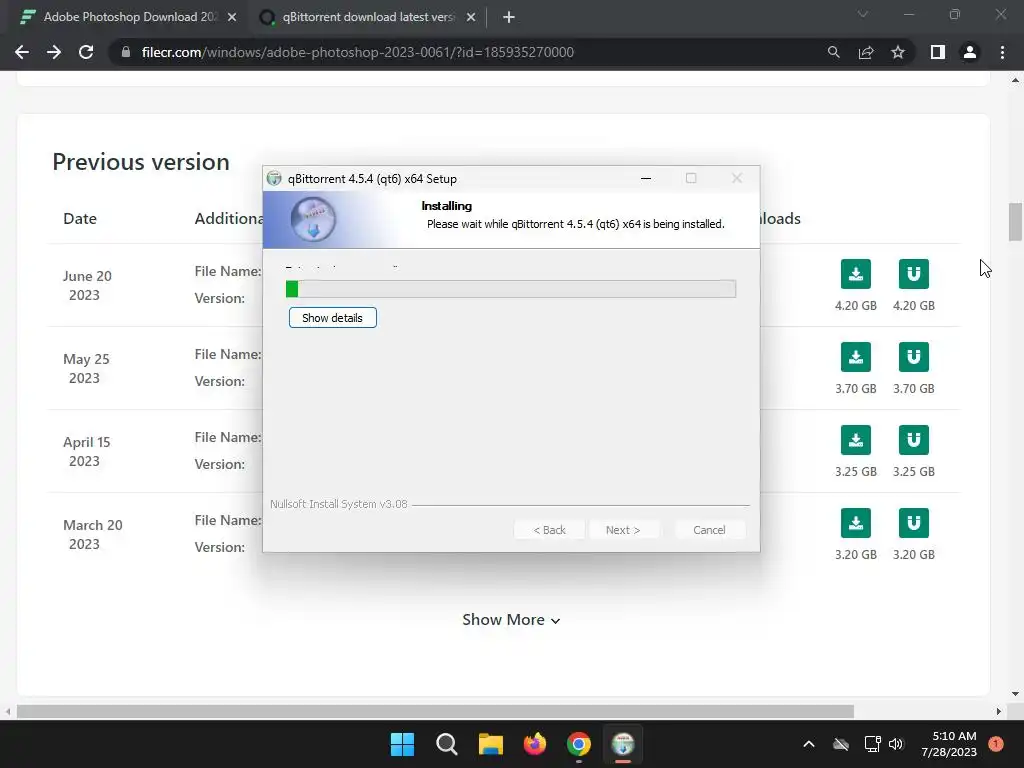Click 'Nullsoft Install System v3.08' text

338,504
